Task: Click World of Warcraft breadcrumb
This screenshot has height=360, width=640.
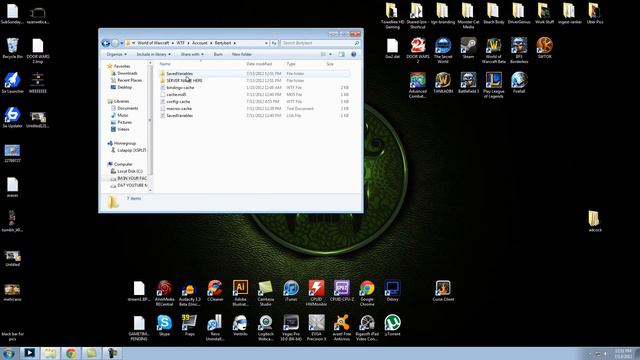Action: 153,43
